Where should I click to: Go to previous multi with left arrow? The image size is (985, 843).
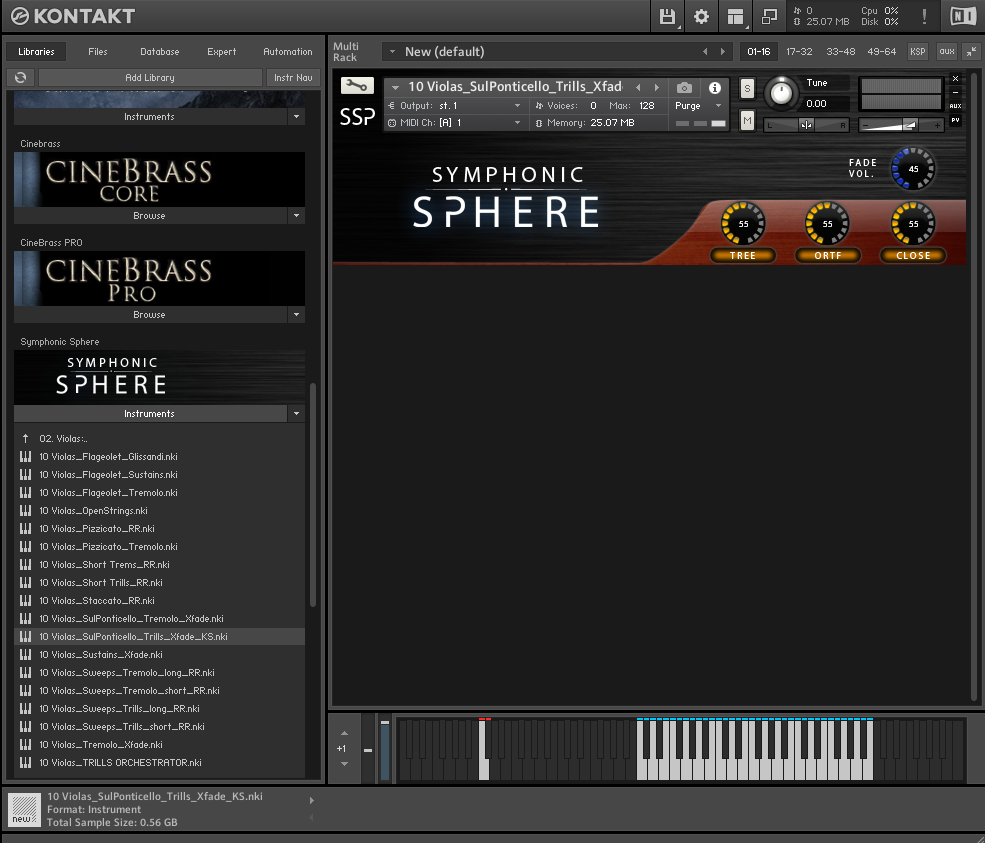coord(705,52)
